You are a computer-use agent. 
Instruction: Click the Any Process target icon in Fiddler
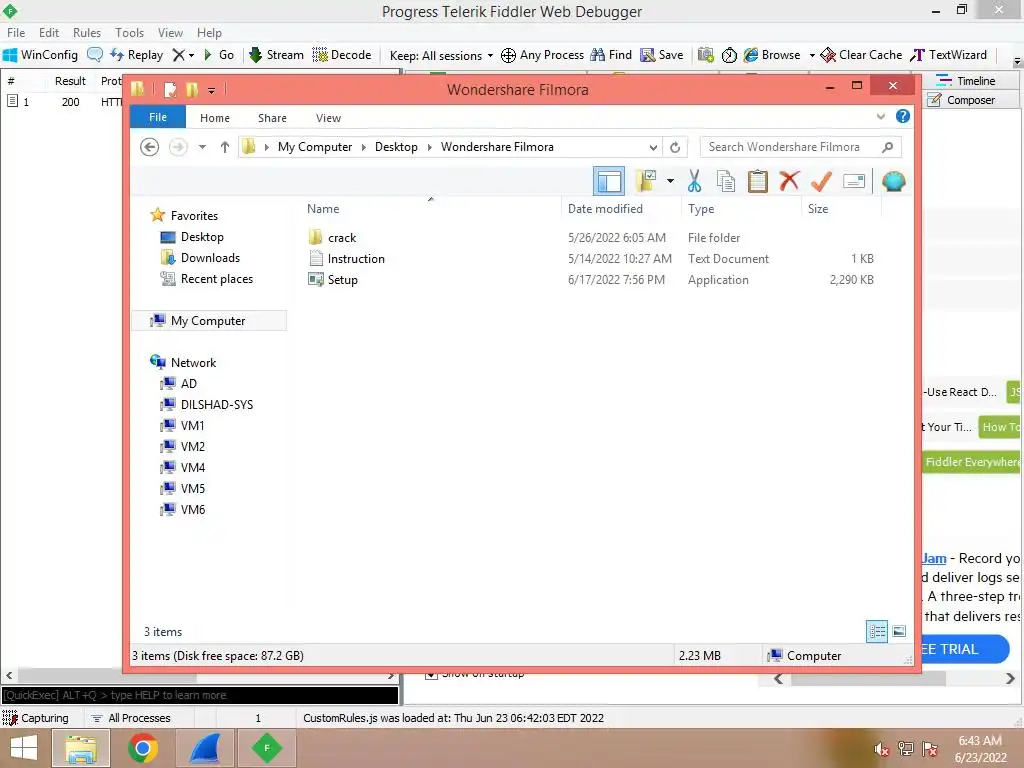tap(508, 56)
